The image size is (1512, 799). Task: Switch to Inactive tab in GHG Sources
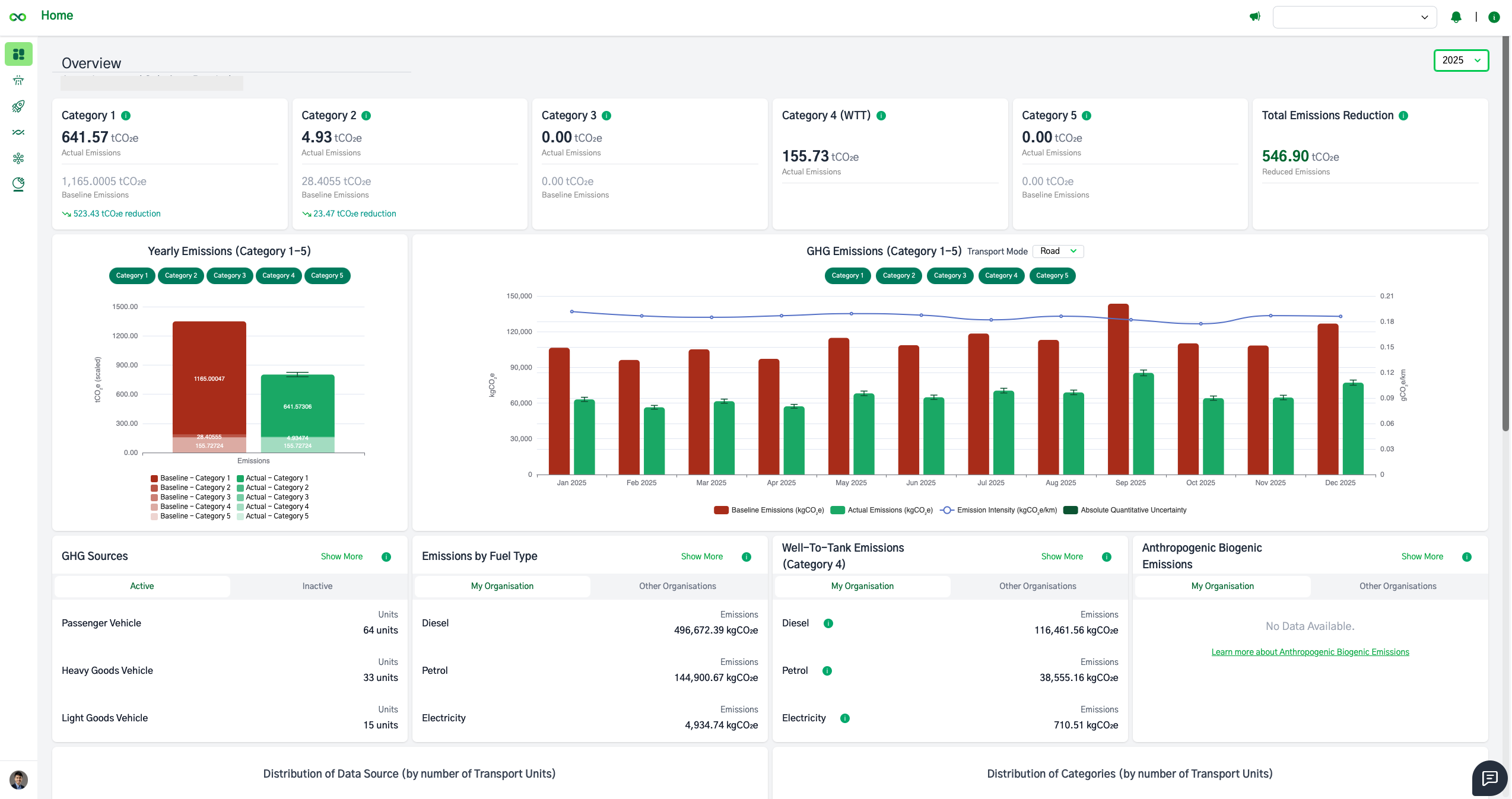point(317,586)
